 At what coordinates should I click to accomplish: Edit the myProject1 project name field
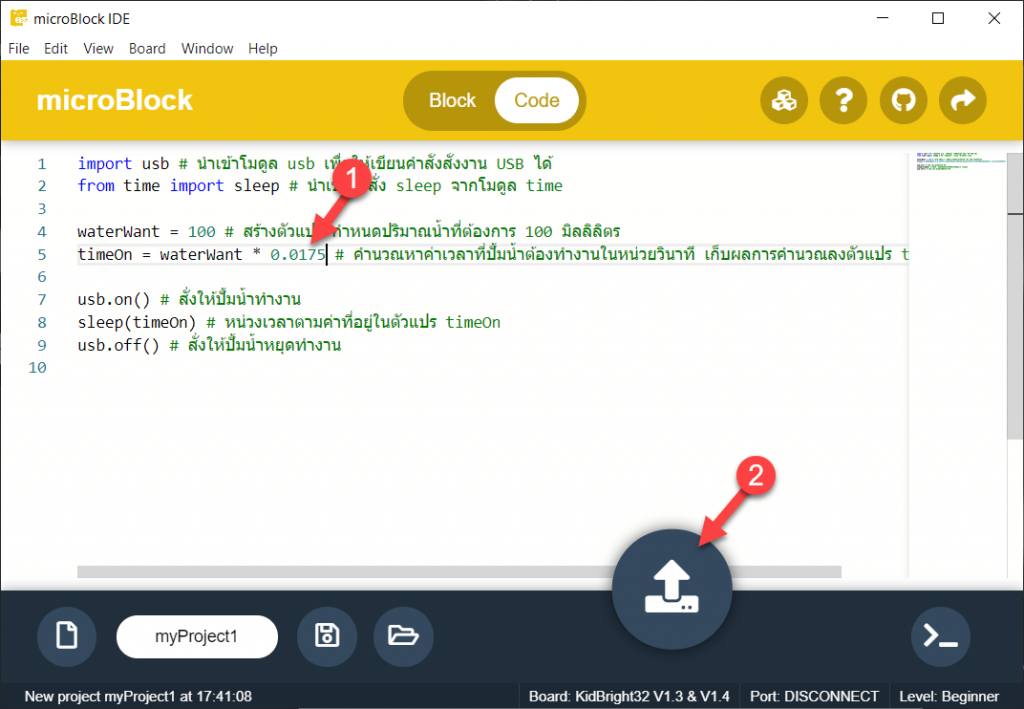(x=197, y=637)
